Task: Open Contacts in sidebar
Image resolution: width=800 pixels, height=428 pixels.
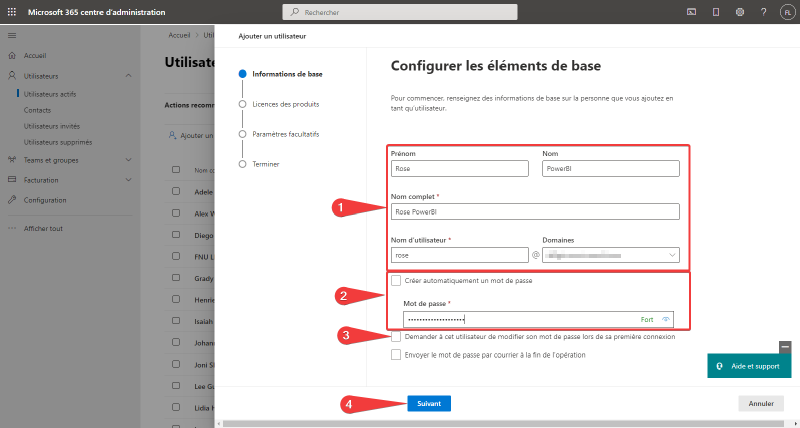Action: 37,110
